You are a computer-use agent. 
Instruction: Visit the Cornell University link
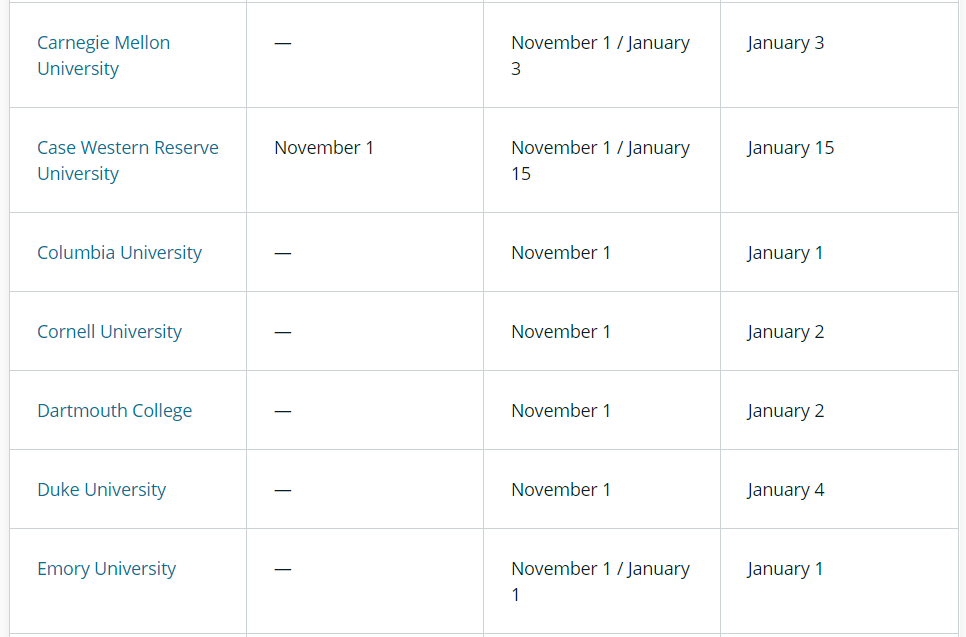pyautogui.click(x=109, y=331)
